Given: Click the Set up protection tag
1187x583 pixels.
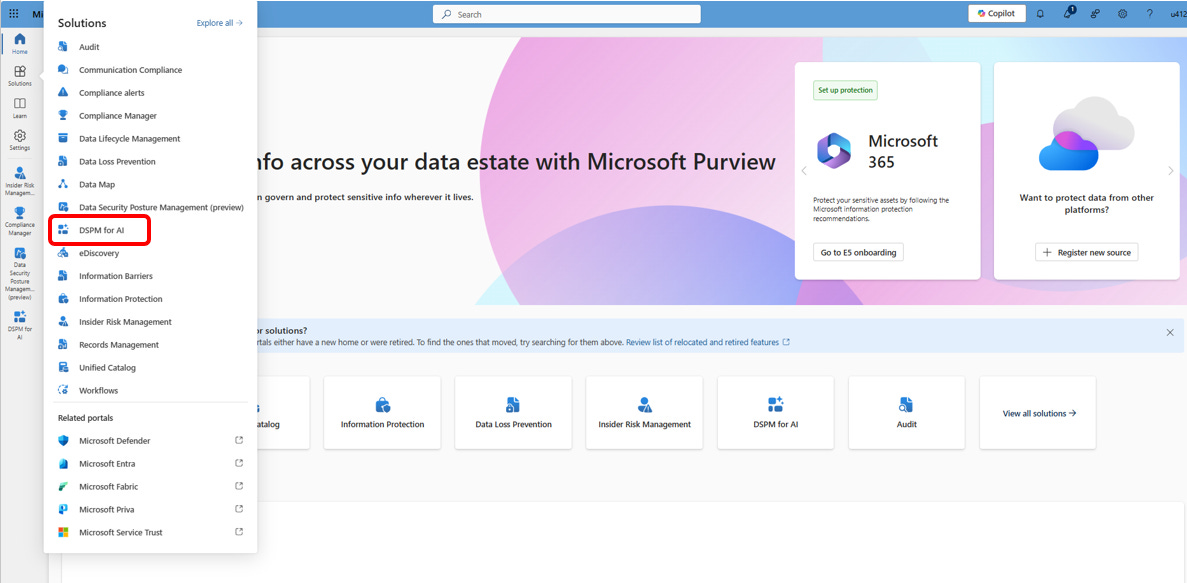Looking at the screenshot, I should [x=846, y=90].
